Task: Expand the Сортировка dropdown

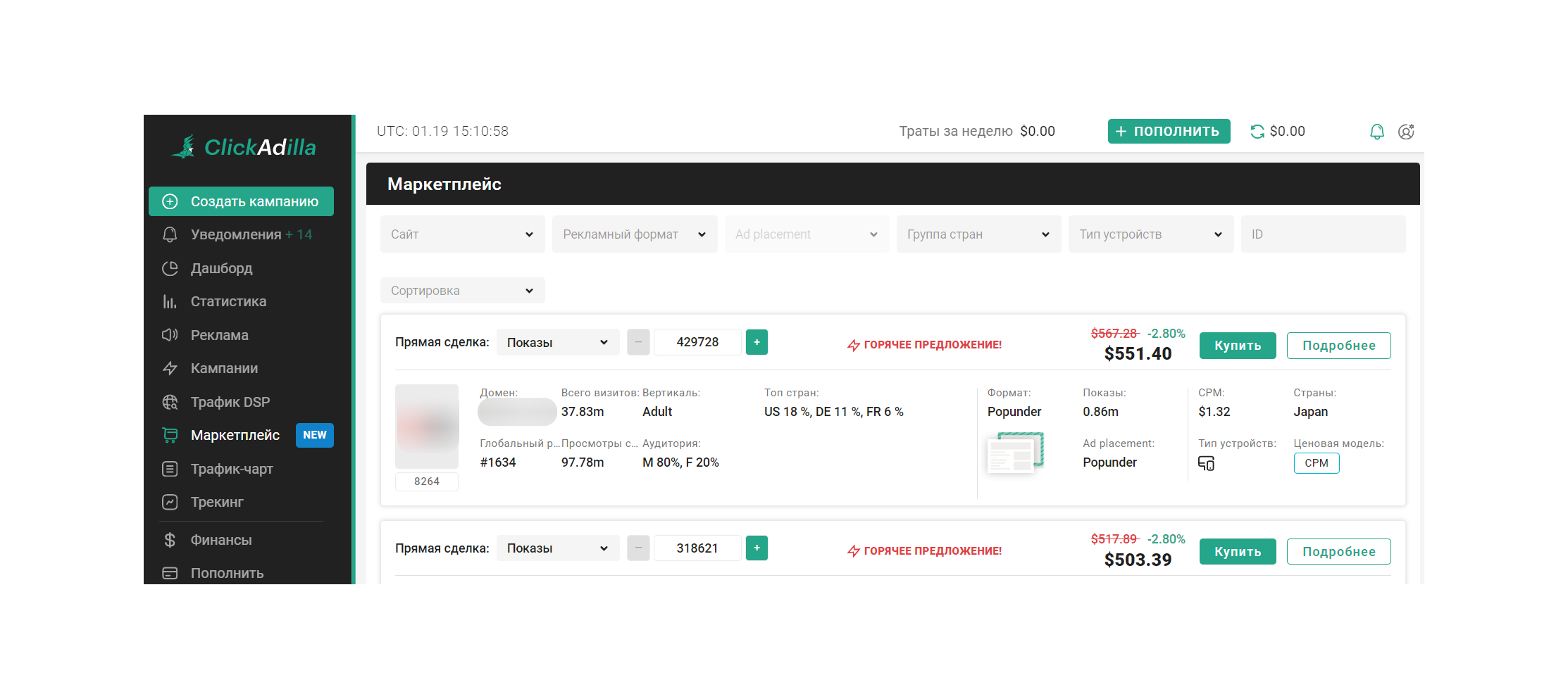Action: click(x=462, y=291)
